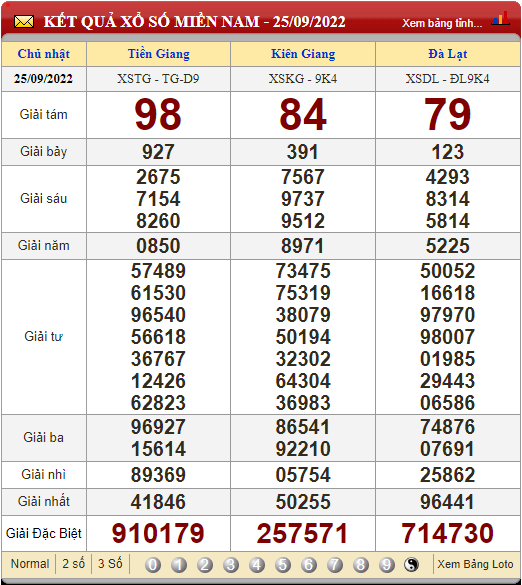522x585 pixels.
Task: Filter loto by digit 4 ball
Action: (257, 565)
